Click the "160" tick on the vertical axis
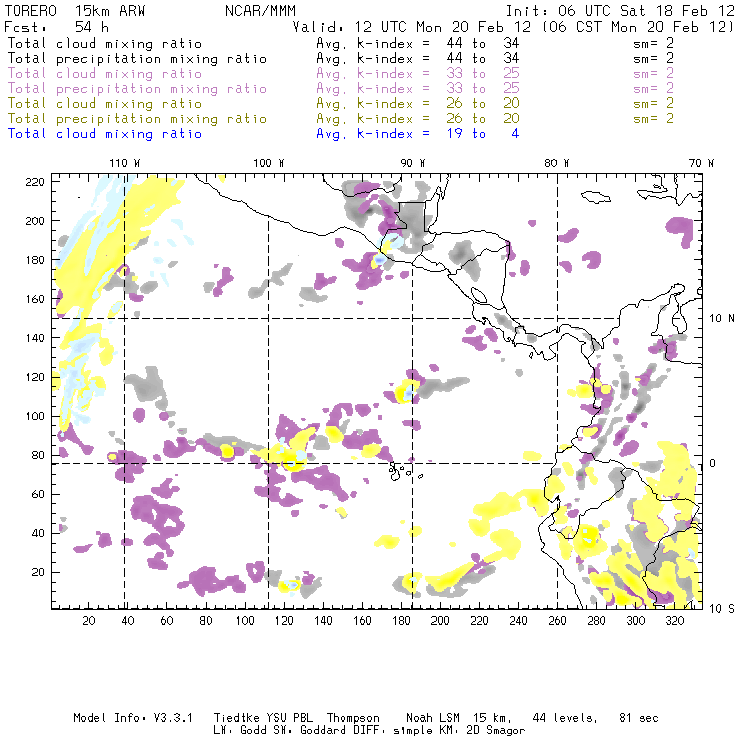Viewport: 740px width, 740px height. [35, 299]
